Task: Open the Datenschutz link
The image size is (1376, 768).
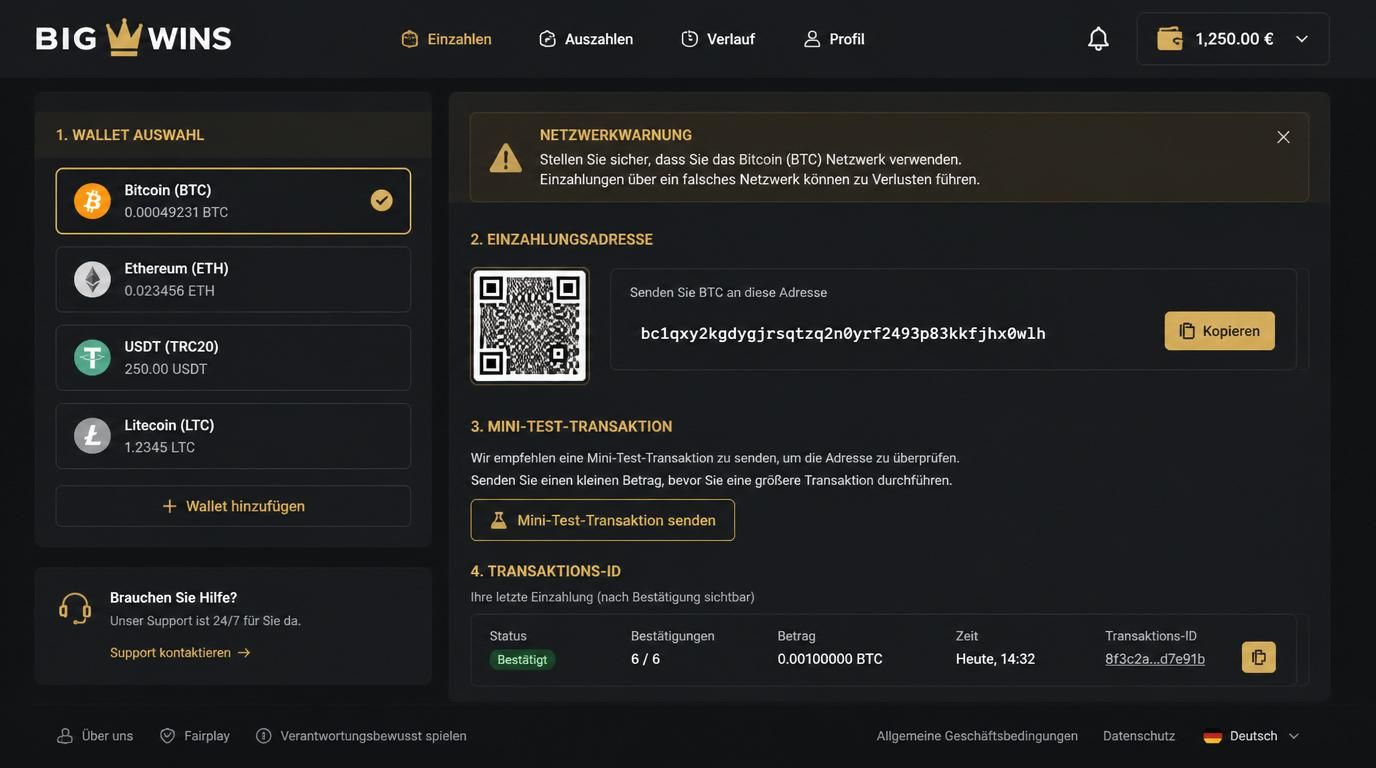Action: (x=1139, y=736)
